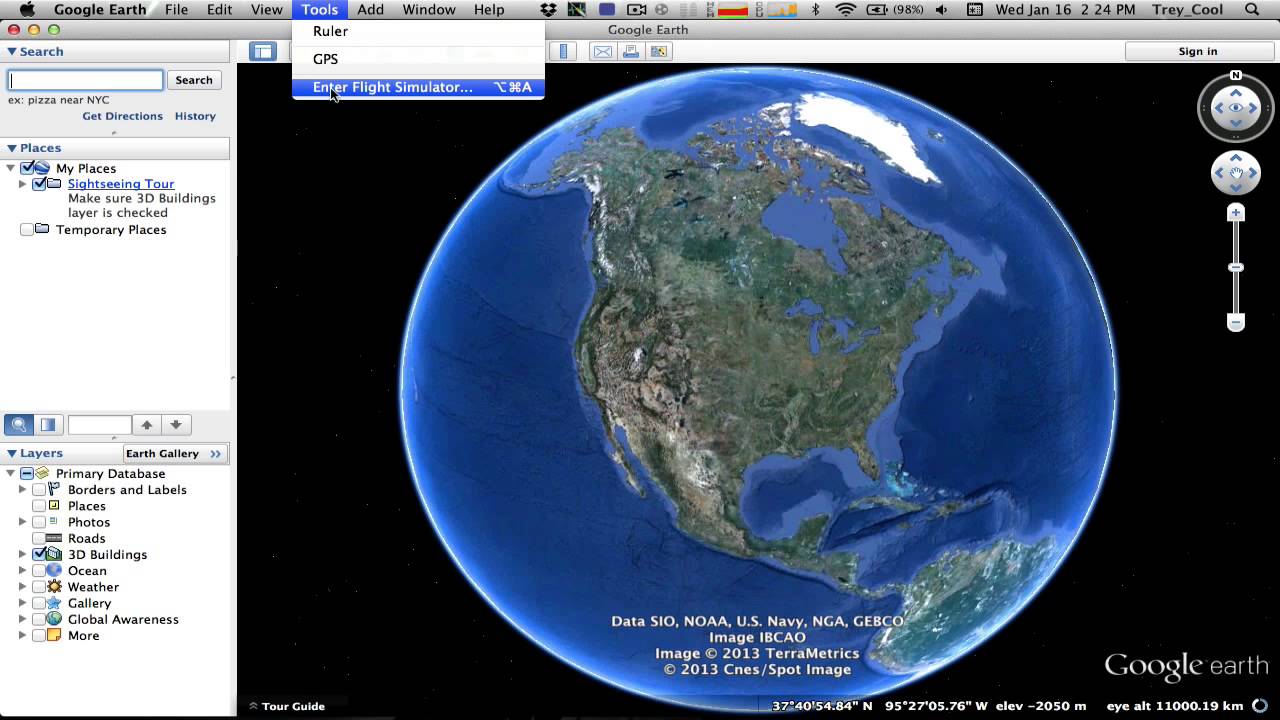Click the Places panel split view button

[x=48, y=425]
